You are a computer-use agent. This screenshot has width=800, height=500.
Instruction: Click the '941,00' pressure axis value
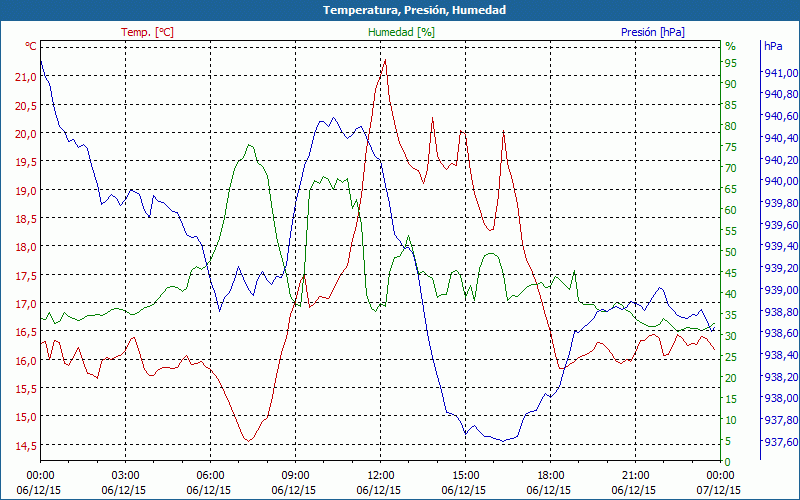click(781, 73)
